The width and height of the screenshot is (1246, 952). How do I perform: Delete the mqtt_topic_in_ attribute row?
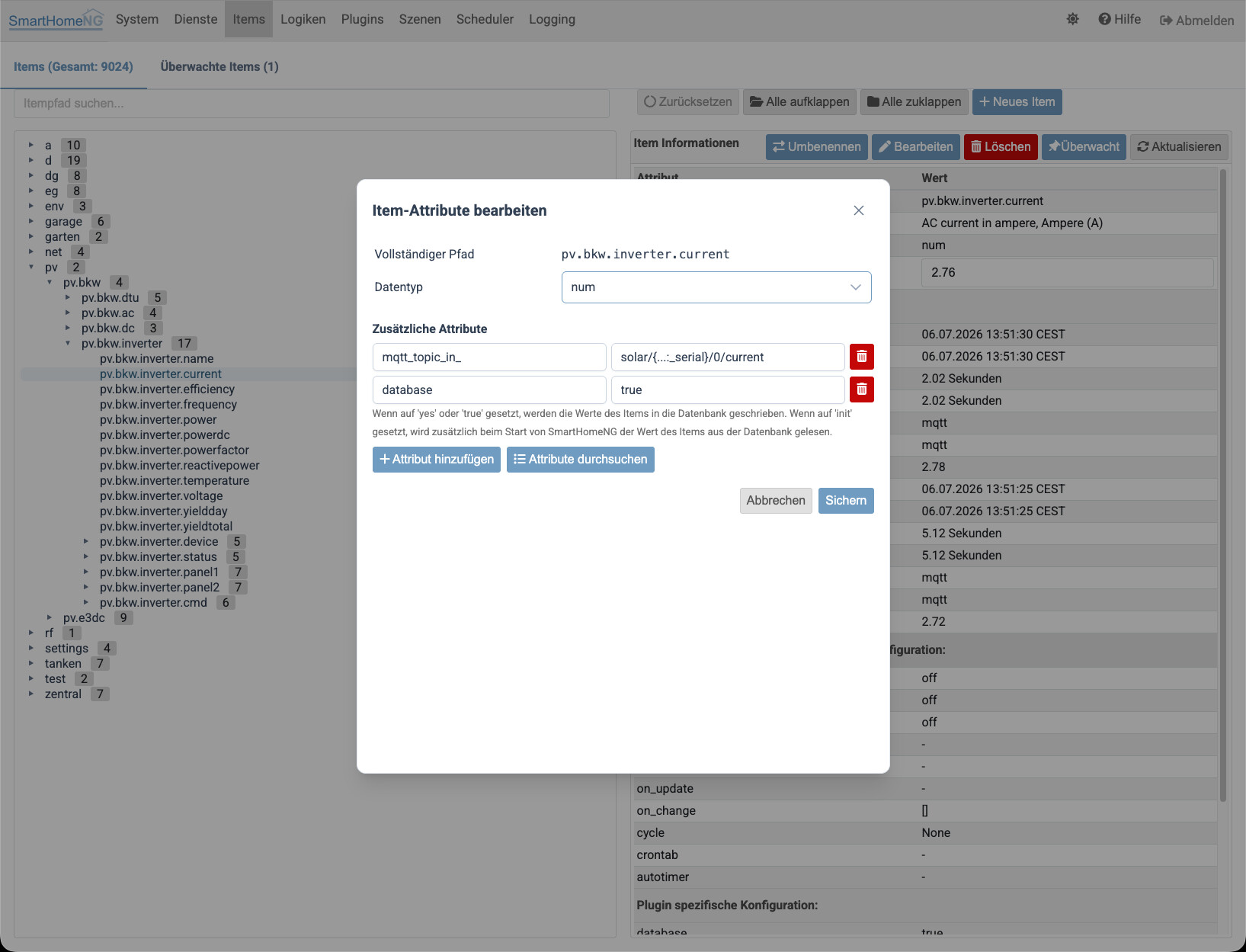tap(861, 357)
